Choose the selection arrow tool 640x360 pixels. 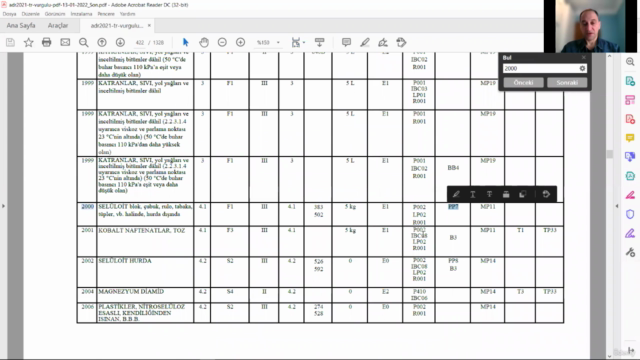[186, 42]
